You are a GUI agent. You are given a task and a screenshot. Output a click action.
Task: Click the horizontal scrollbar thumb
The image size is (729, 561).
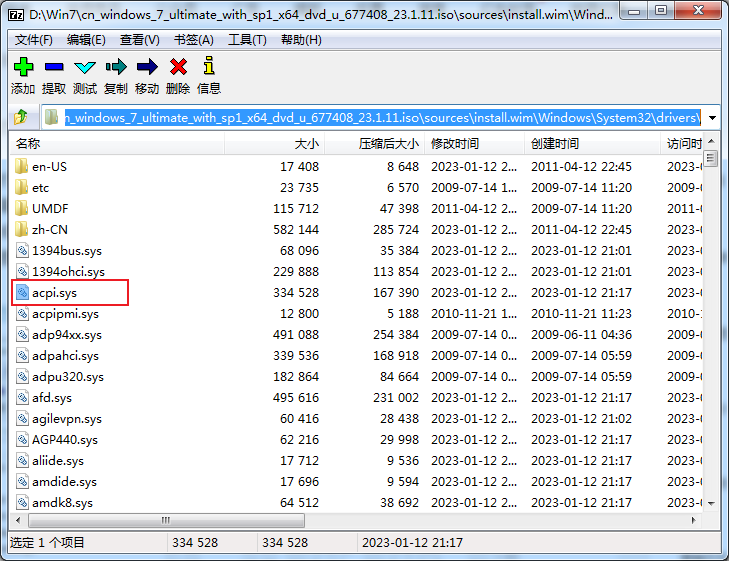point(166,520)
